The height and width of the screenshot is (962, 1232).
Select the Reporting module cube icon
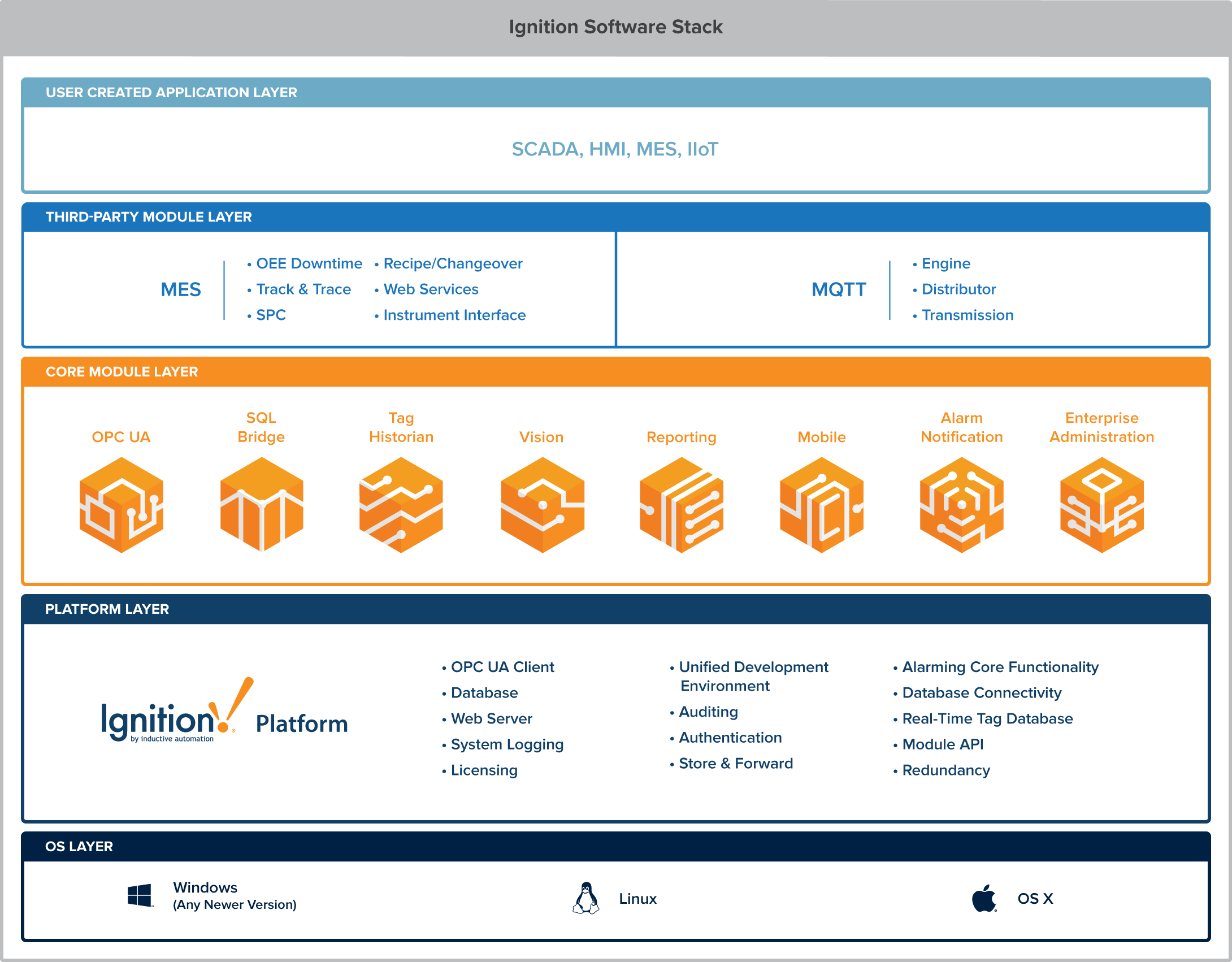[682, 505]
